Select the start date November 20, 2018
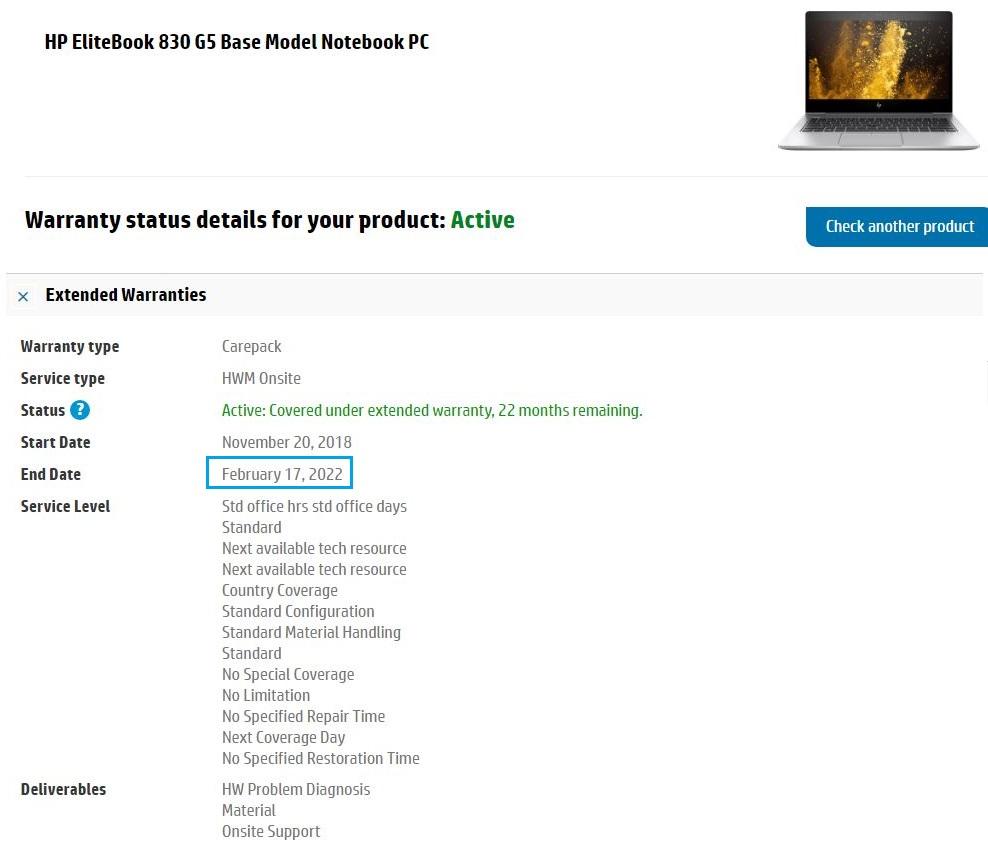Viewport: 988px width, 854px height. click(287, 442)
